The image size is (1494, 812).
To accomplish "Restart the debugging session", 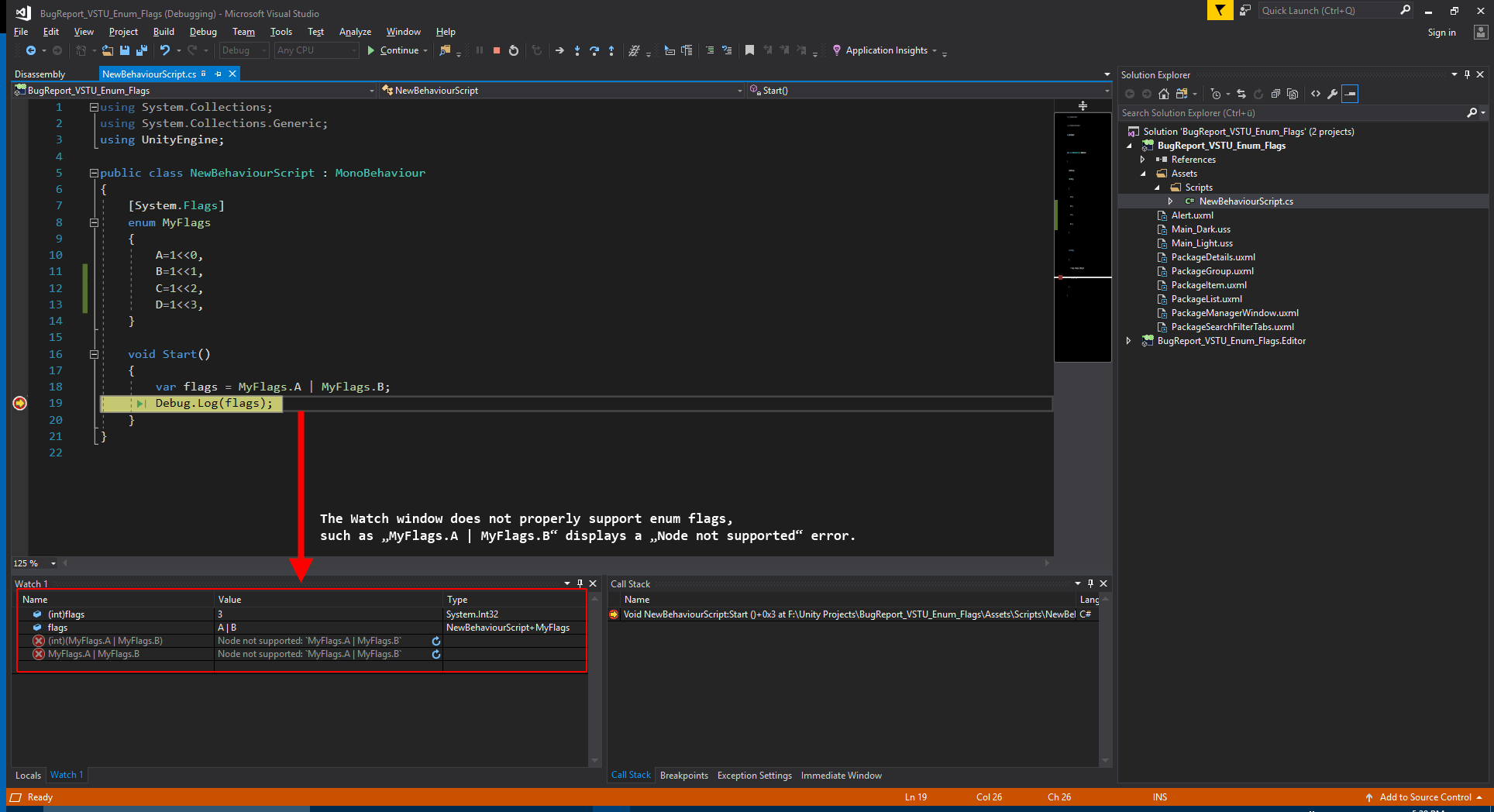I will click(514, 50).
